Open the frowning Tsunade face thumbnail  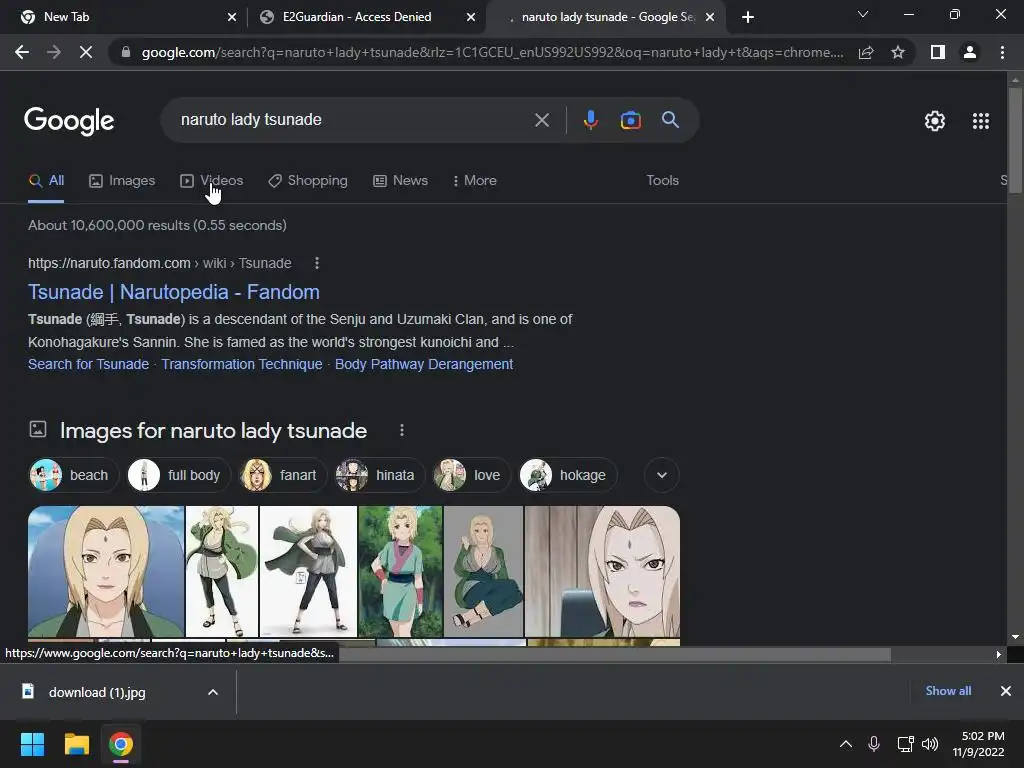pos(602,571)
